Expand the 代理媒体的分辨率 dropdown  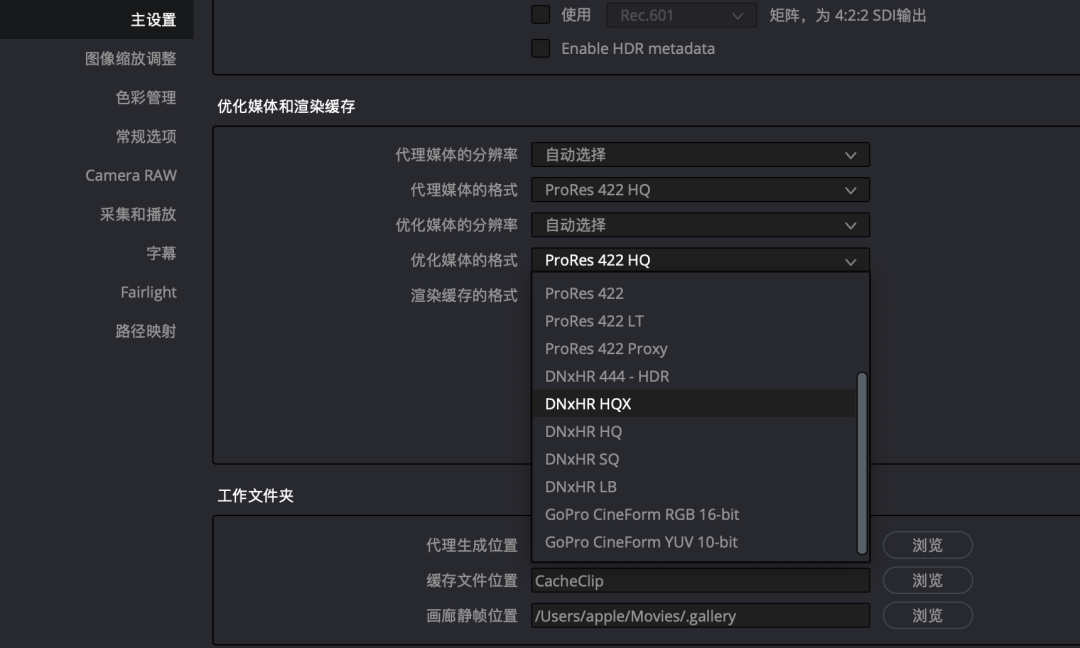pyautogui.click(x=700, y=155)
